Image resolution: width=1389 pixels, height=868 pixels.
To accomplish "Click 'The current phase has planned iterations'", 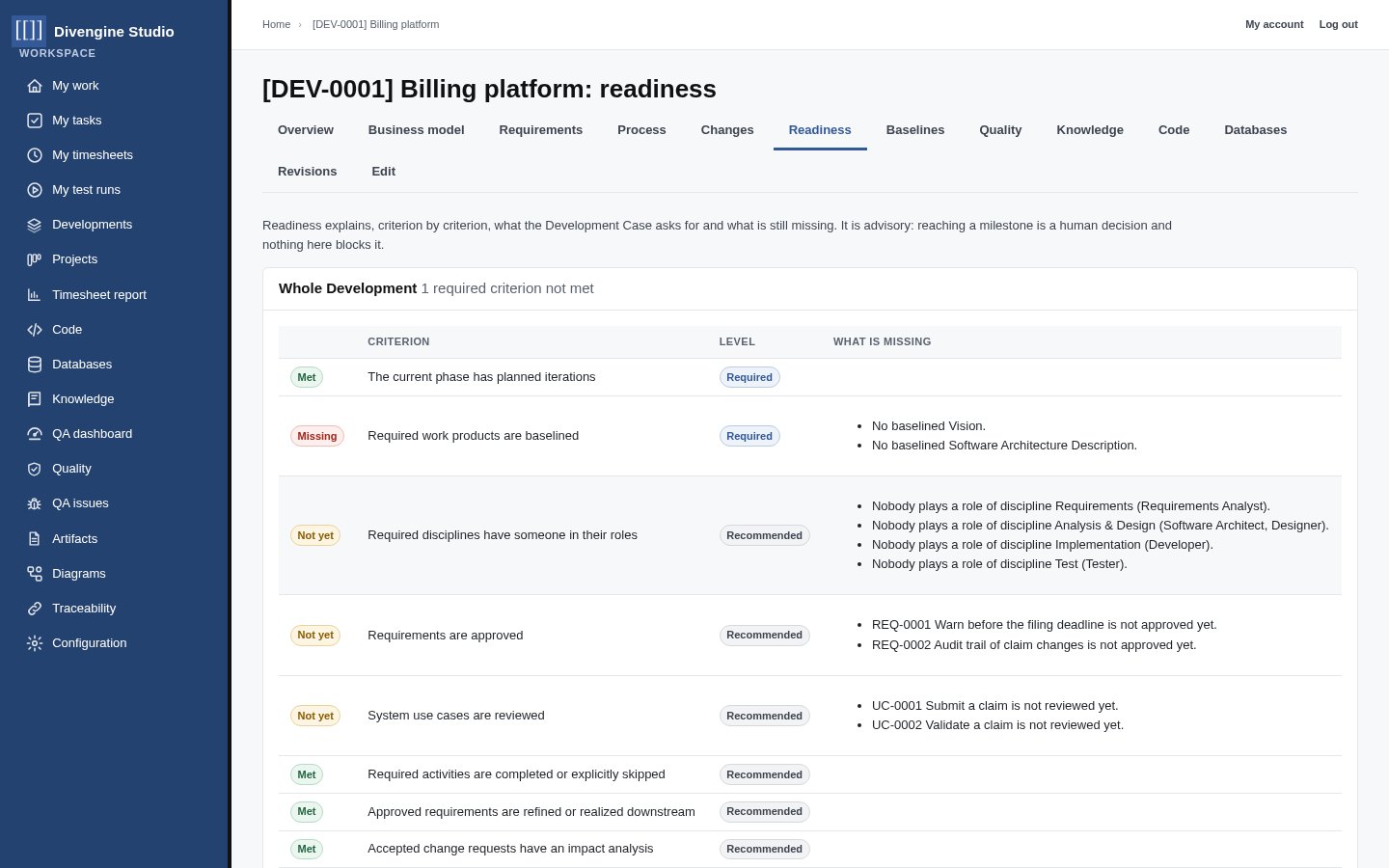I will tap(481, 377).
